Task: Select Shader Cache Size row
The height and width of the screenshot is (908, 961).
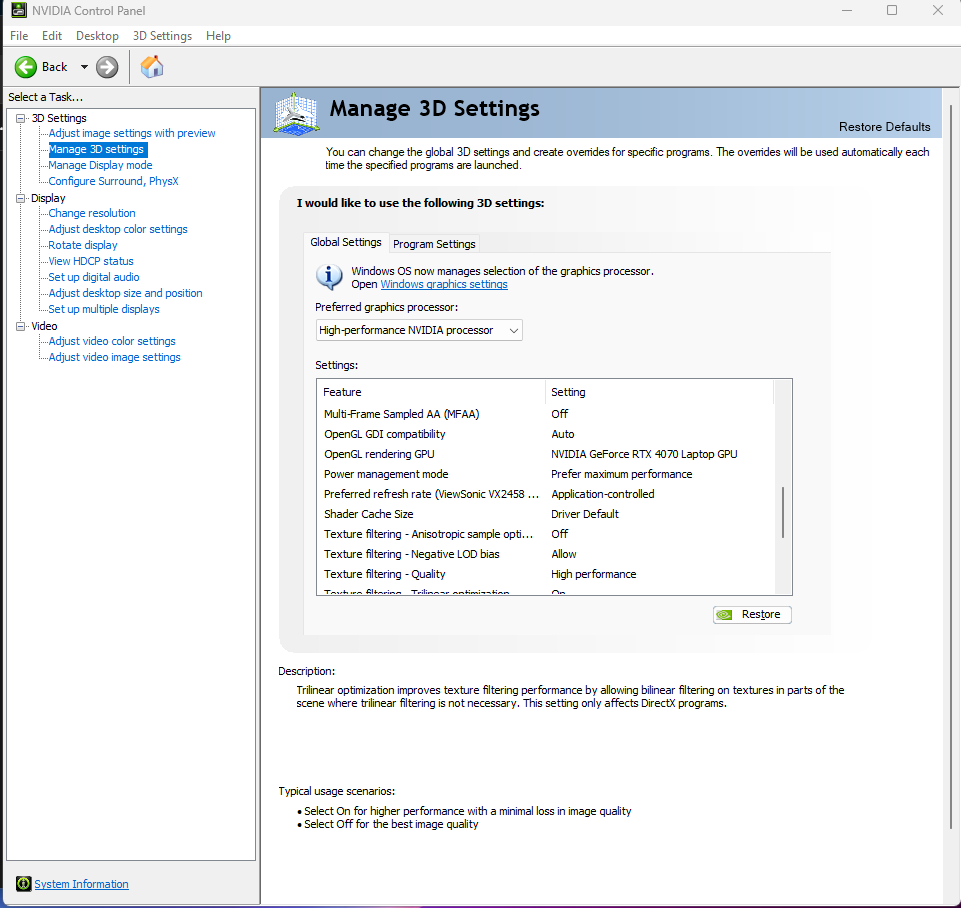Action: tap(545, 514)
